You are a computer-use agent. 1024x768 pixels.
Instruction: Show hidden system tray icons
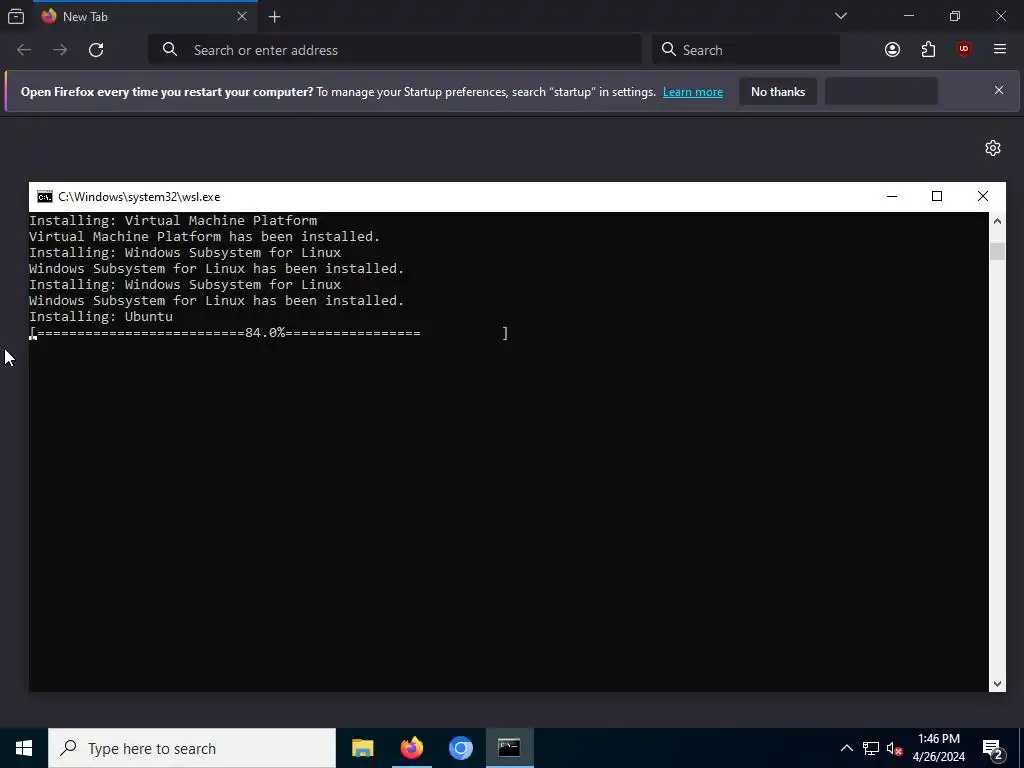pos(846,748)
